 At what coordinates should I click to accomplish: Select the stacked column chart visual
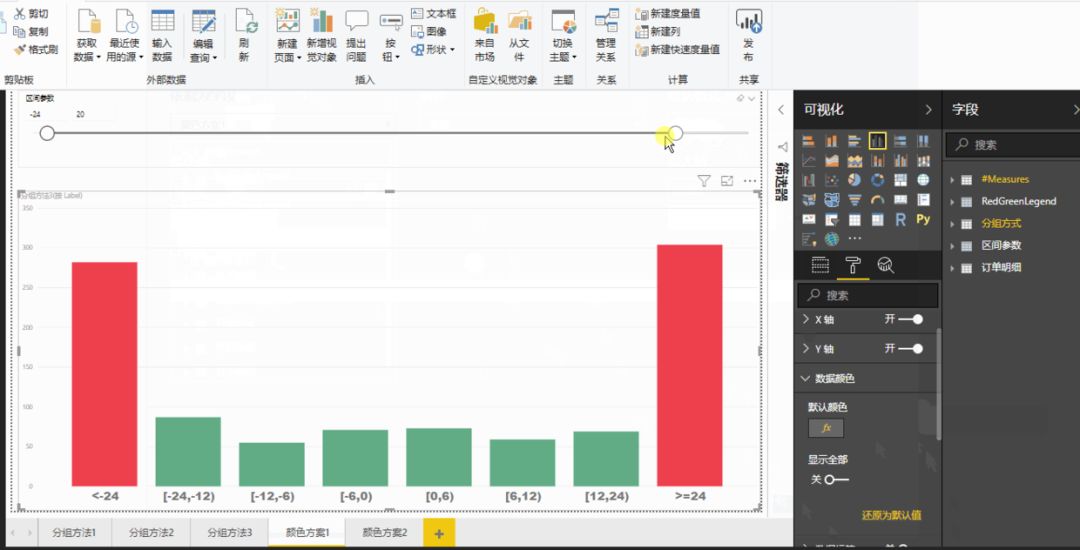click(832, 141)
